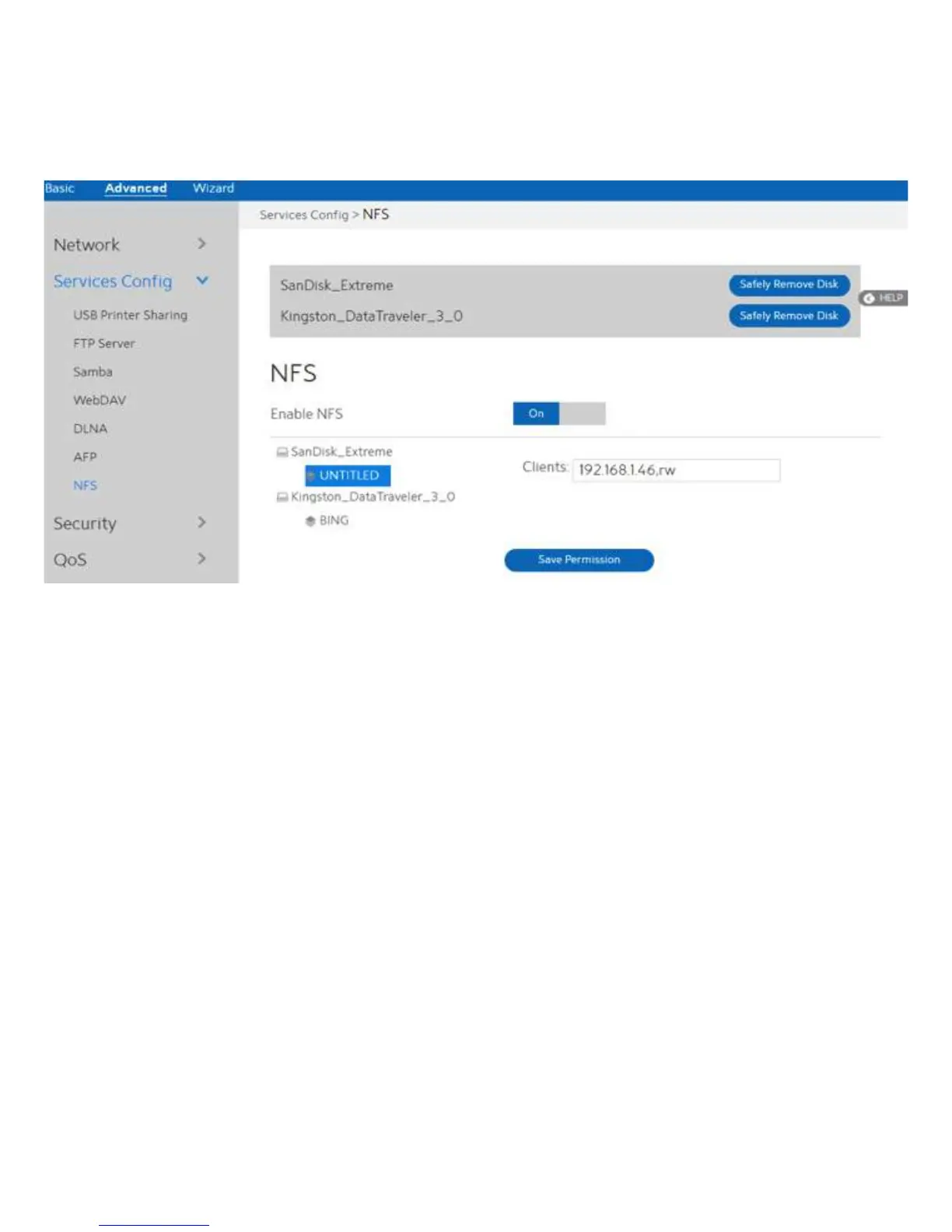Click Services Config in the breadcrumb

click(x=303, y=215)
